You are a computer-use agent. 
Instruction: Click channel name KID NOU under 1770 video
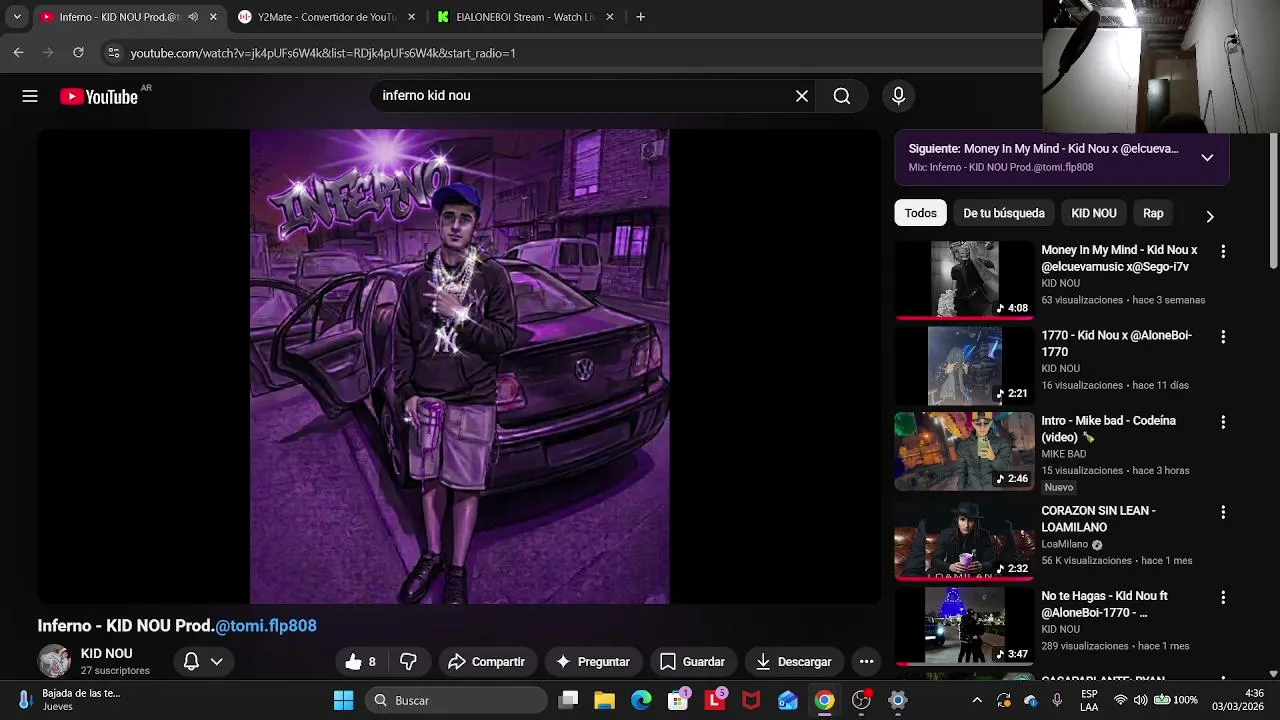1060,369
